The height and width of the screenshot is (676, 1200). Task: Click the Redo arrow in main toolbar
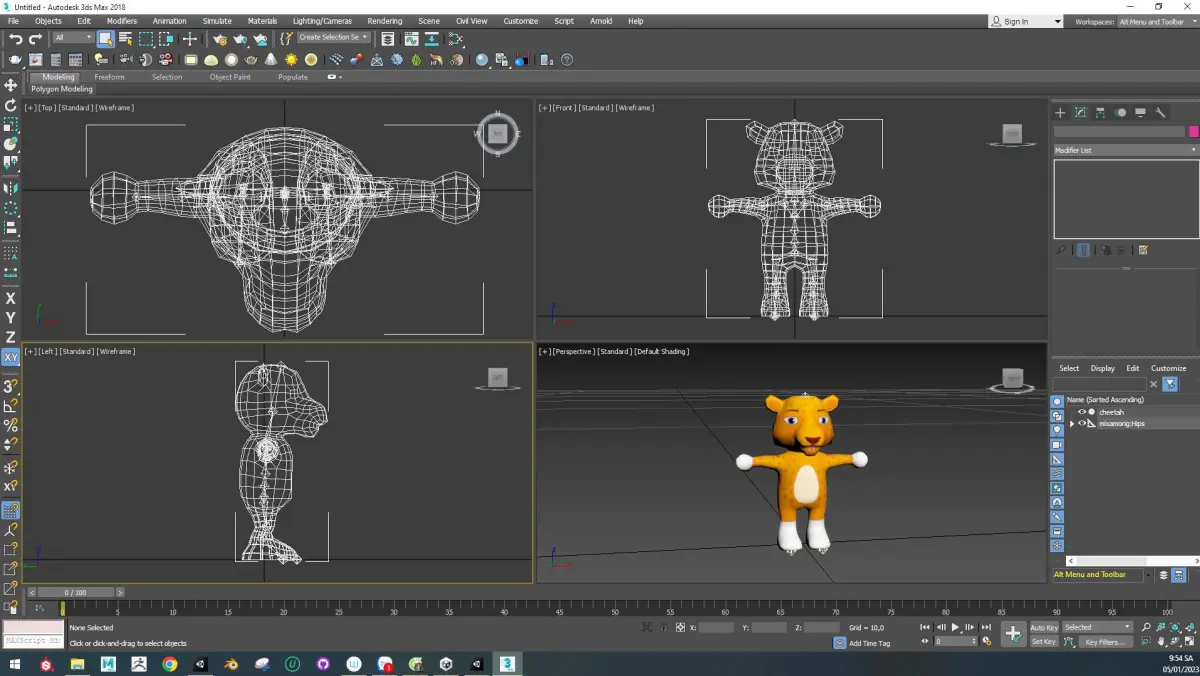[x=36, y=39]
